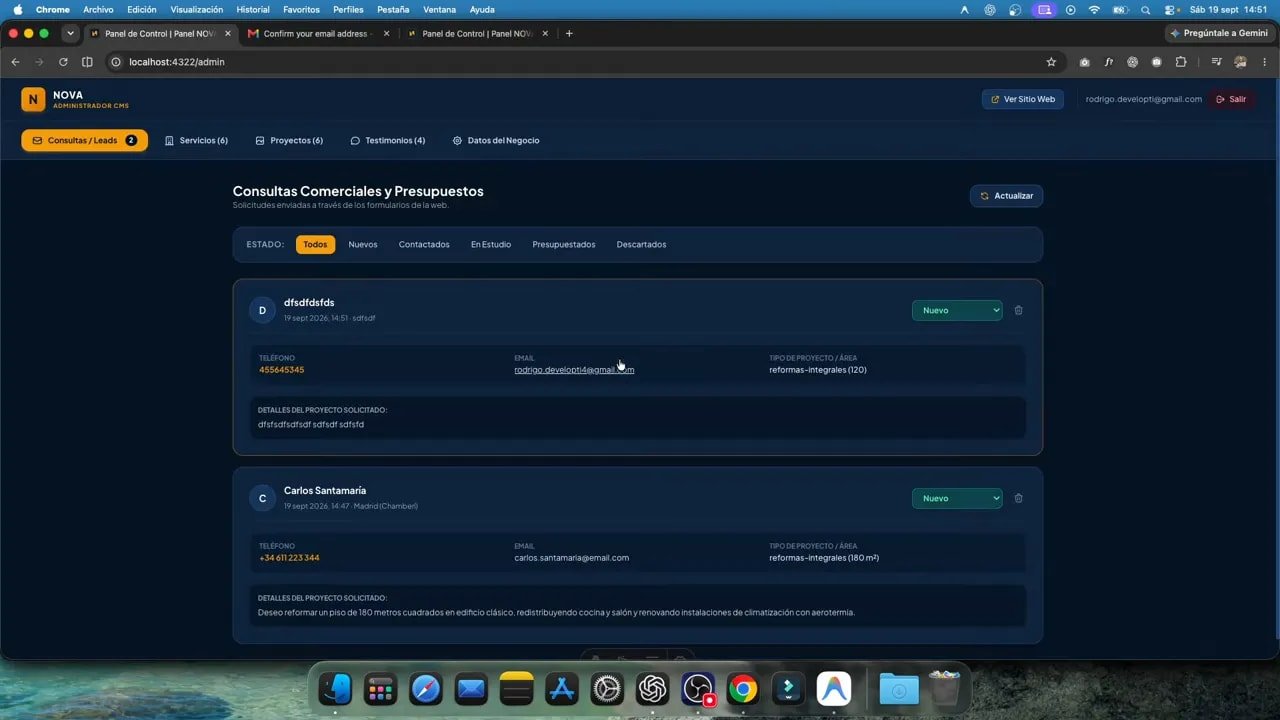Open the App Store from the Dock
Screen dimensions: 1280x720
pyautogui.click(x=561, y=689)
